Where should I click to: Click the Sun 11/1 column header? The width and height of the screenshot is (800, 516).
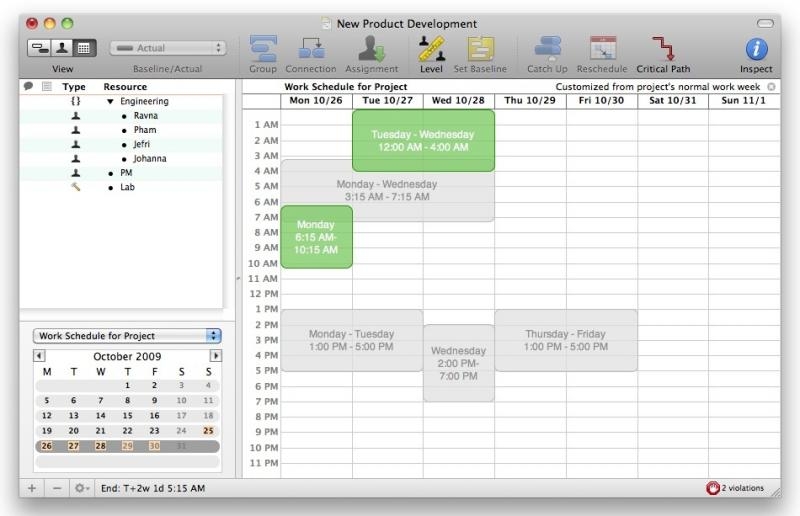click(x=744, y=101)
